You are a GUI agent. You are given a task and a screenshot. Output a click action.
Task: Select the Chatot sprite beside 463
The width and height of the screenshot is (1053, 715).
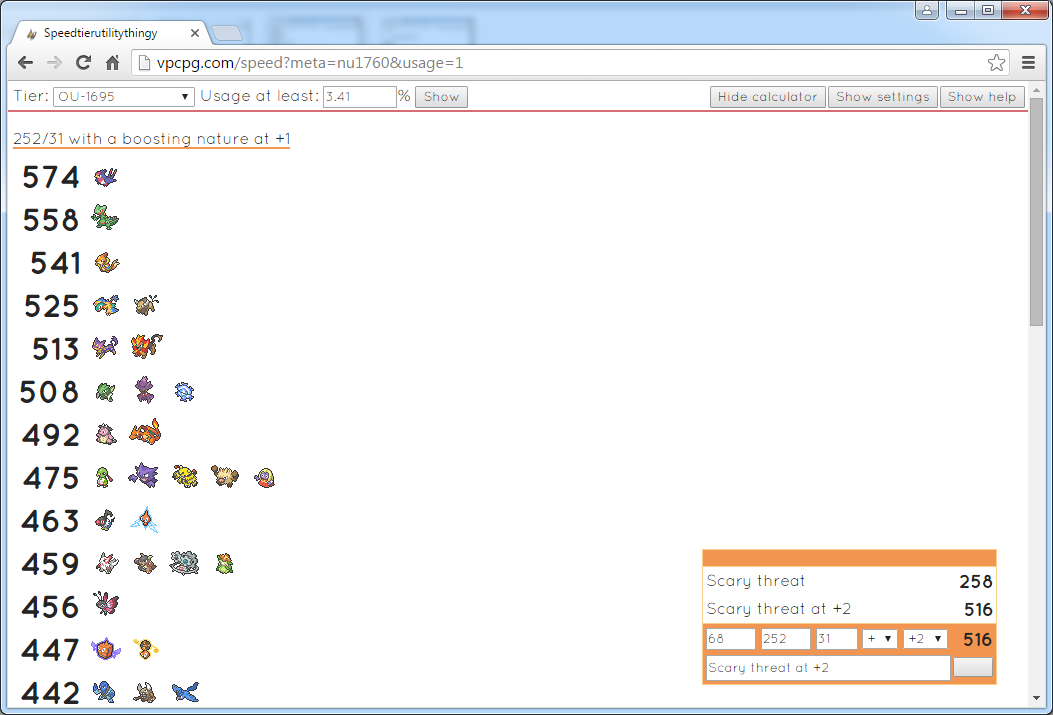[x=105, y=520]
